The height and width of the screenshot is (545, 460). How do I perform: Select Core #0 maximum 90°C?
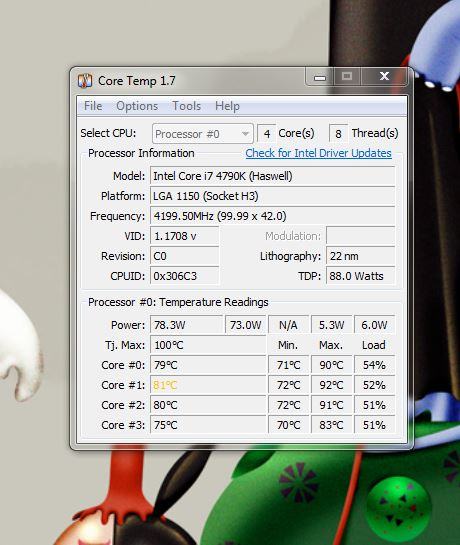[332, 365]
